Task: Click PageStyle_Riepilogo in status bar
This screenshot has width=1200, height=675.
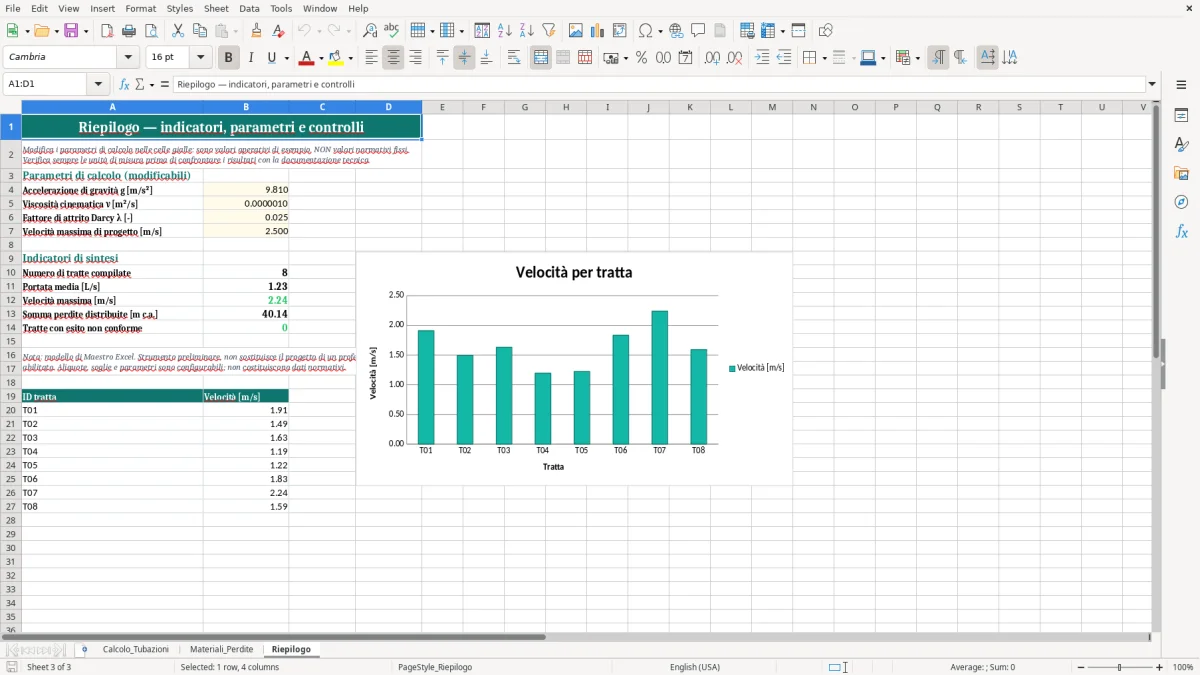Action: point(435,667)
